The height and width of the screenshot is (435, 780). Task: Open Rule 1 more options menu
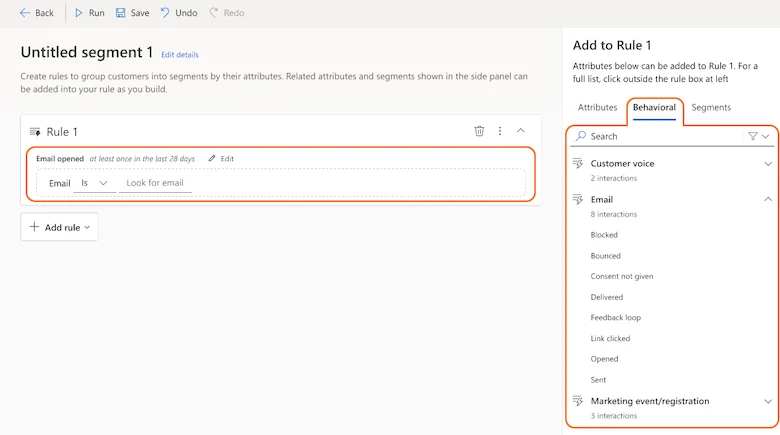[500, 131]
